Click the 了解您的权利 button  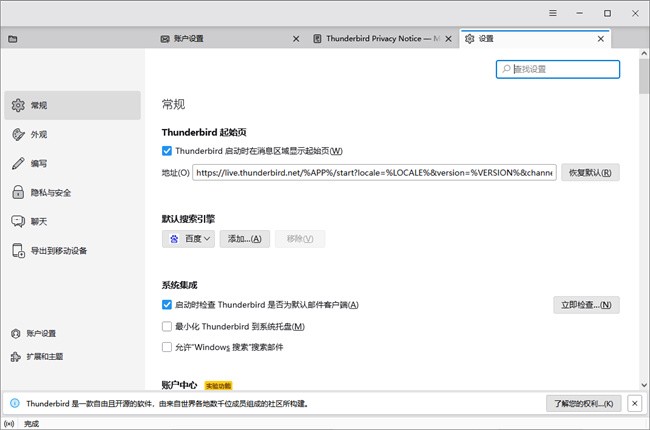[585, 403]
